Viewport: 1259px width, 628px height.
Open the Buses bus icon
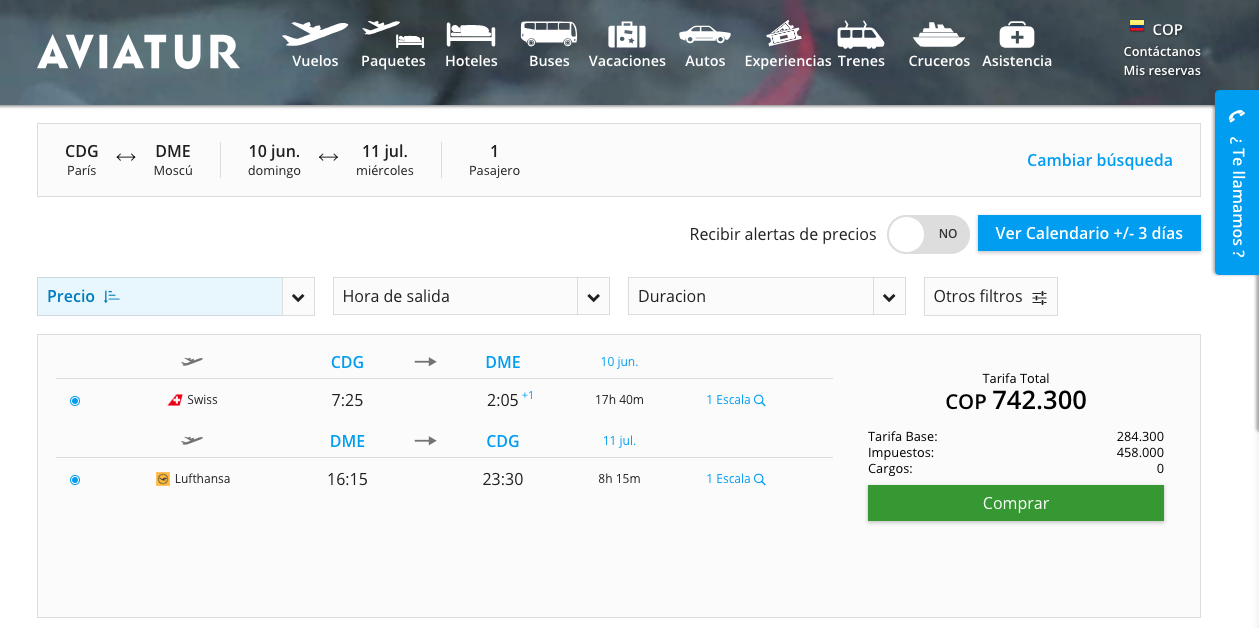[549, 34]
